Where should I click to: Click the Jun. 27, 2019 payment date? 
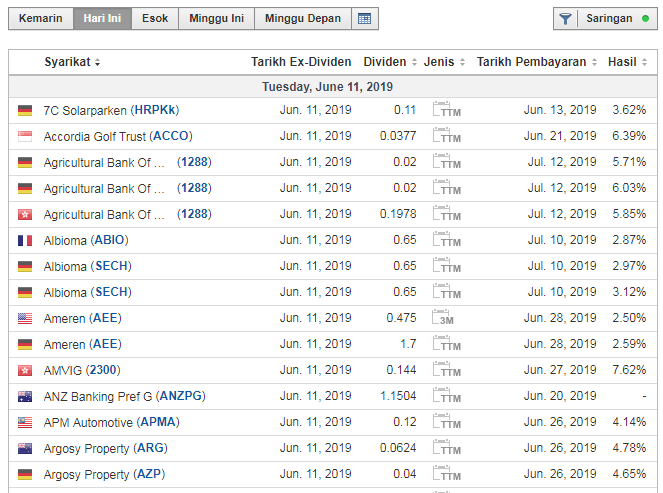point(560,370)
